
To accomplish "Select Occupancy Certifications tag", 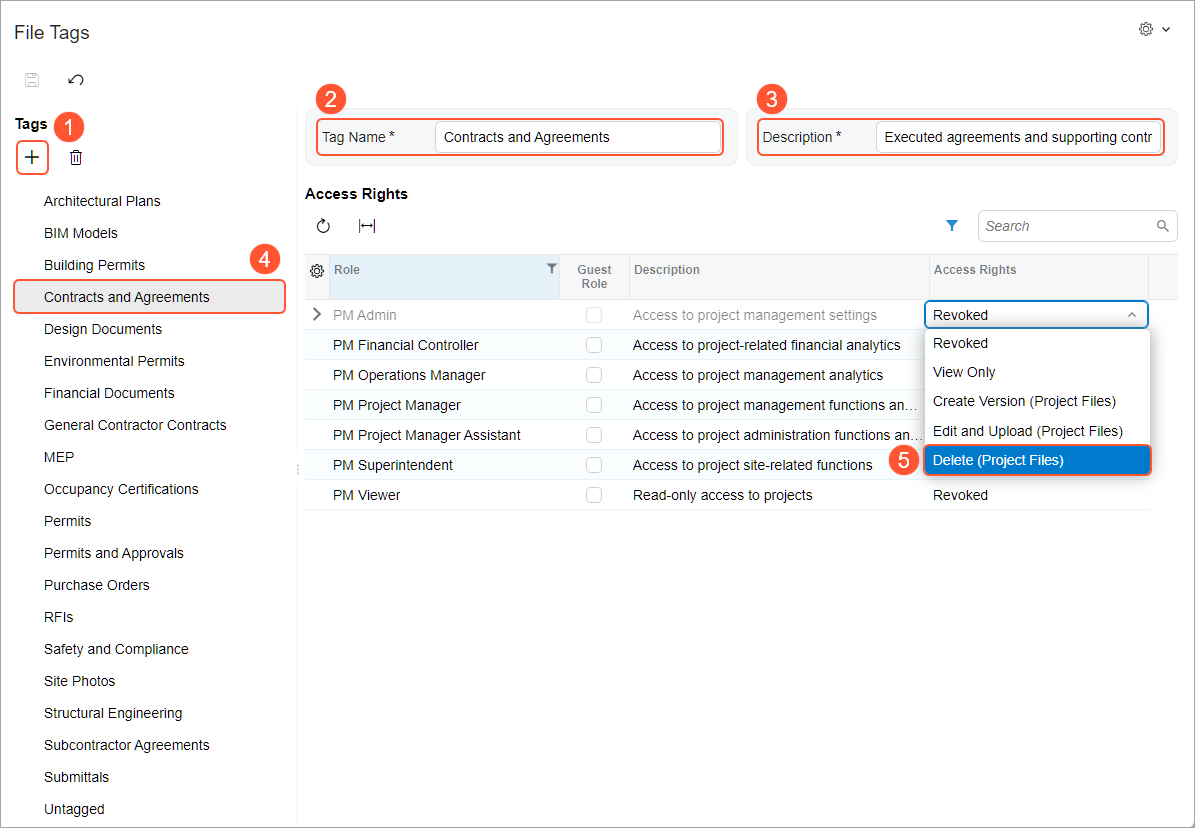I will 121,489.
